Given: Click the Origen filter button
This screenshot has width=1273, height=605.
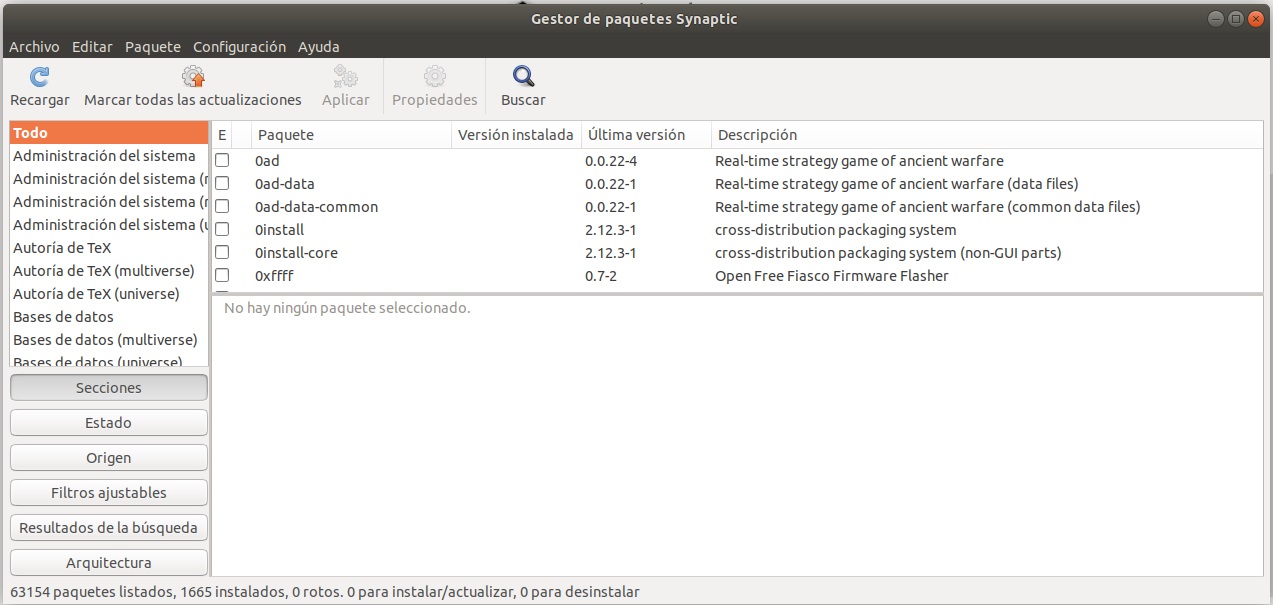Looking at the screenshot, I should point(109,458).
